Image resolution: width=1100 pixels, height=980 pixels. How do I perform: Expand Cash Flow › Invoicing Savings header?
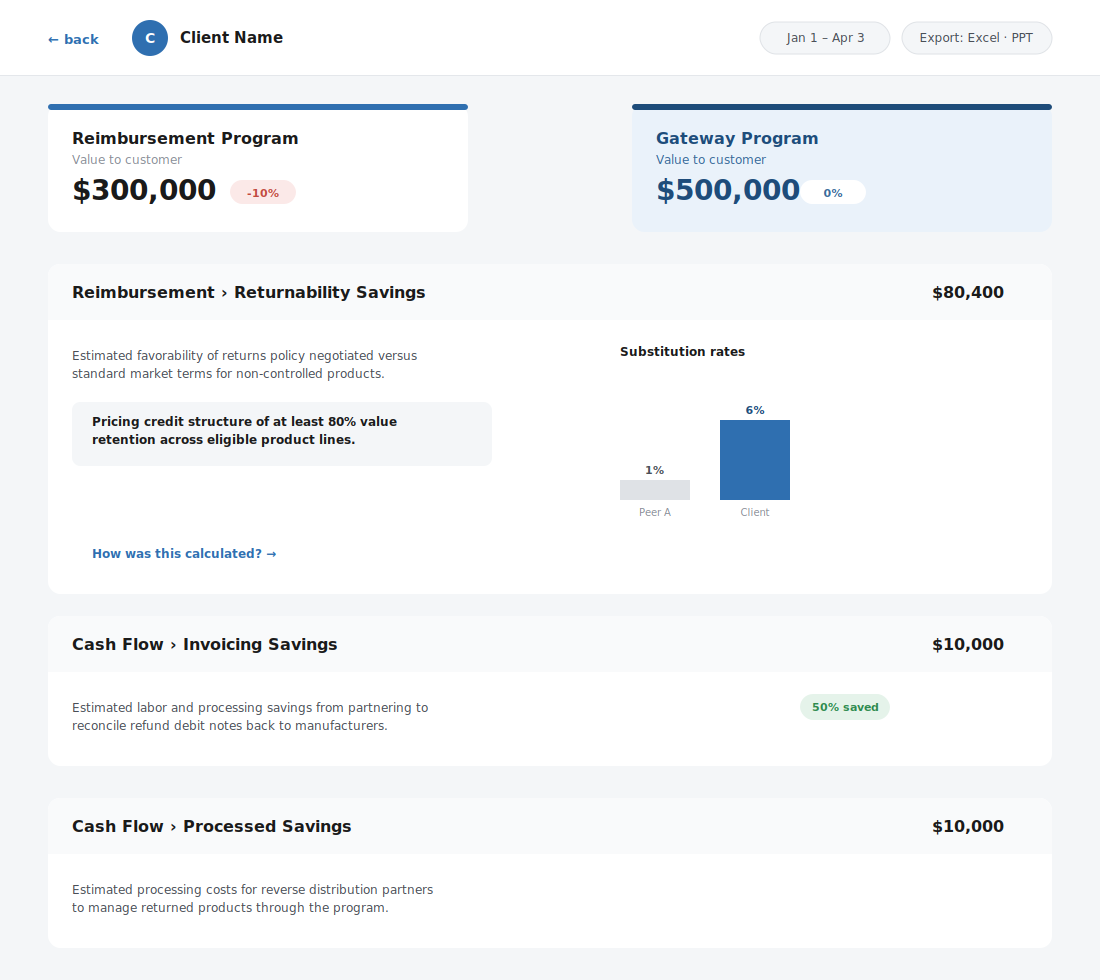coord(550,644)
